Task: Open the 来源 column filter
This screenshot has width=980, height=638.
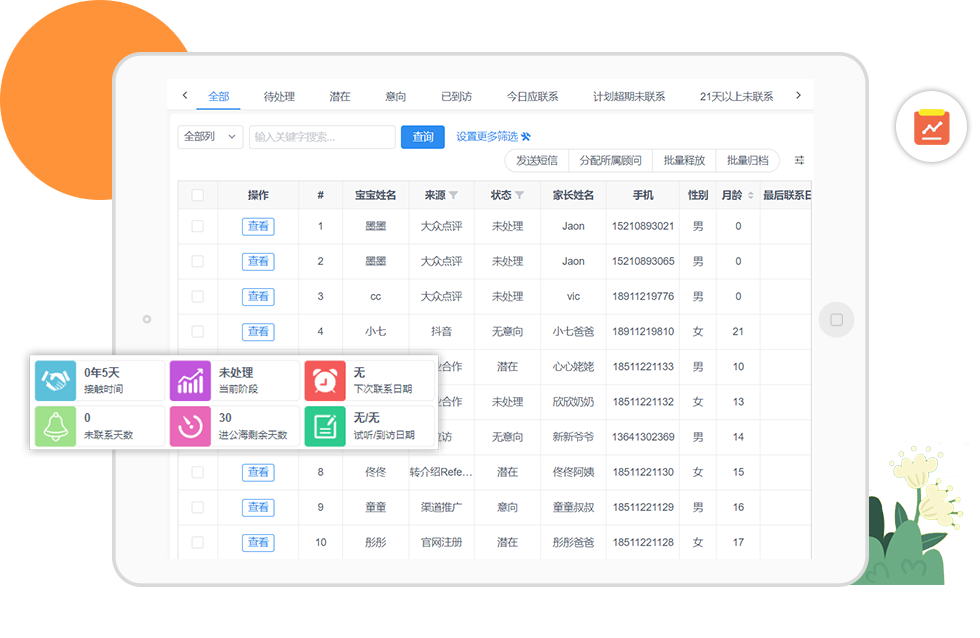Action: coord(453,195)
